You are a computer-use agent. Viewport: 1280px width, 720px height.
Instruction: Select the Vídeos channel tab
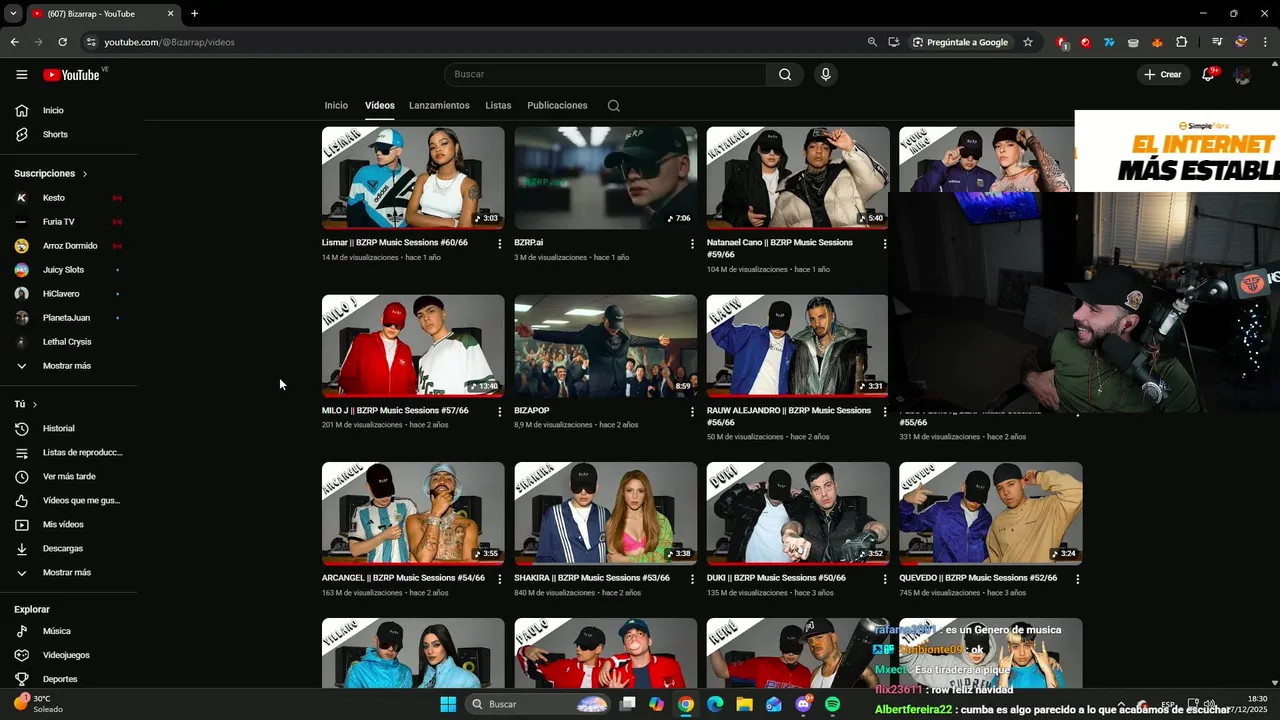(380, 105)
